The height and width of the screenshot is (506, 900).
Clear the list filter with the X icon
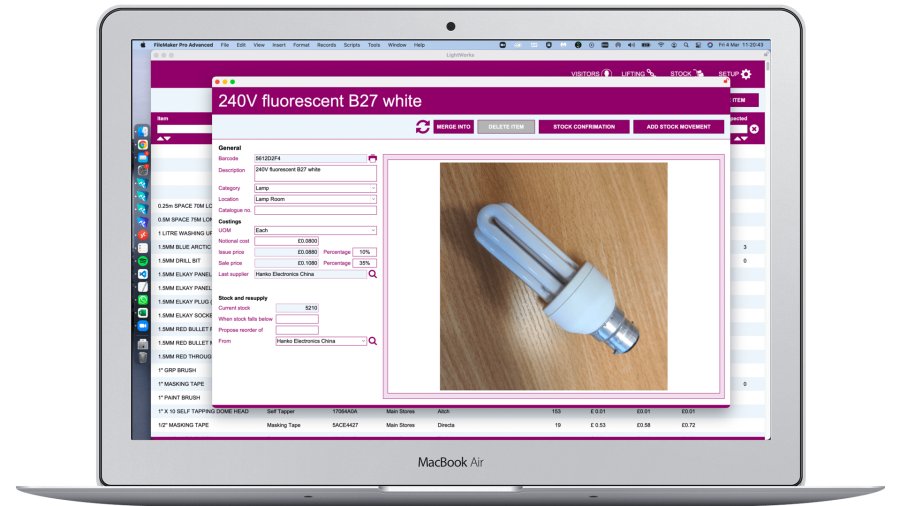(x=754, y=129)
